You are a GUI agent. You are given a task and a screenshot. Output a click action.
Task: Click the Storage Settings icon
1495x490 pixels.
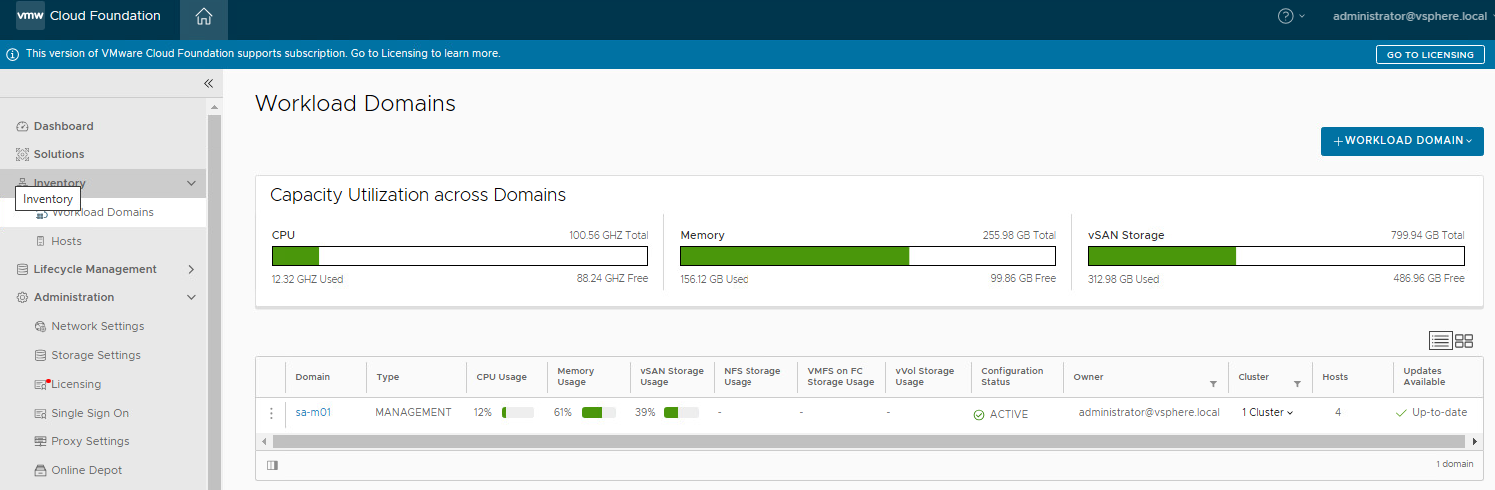point(41,356)
